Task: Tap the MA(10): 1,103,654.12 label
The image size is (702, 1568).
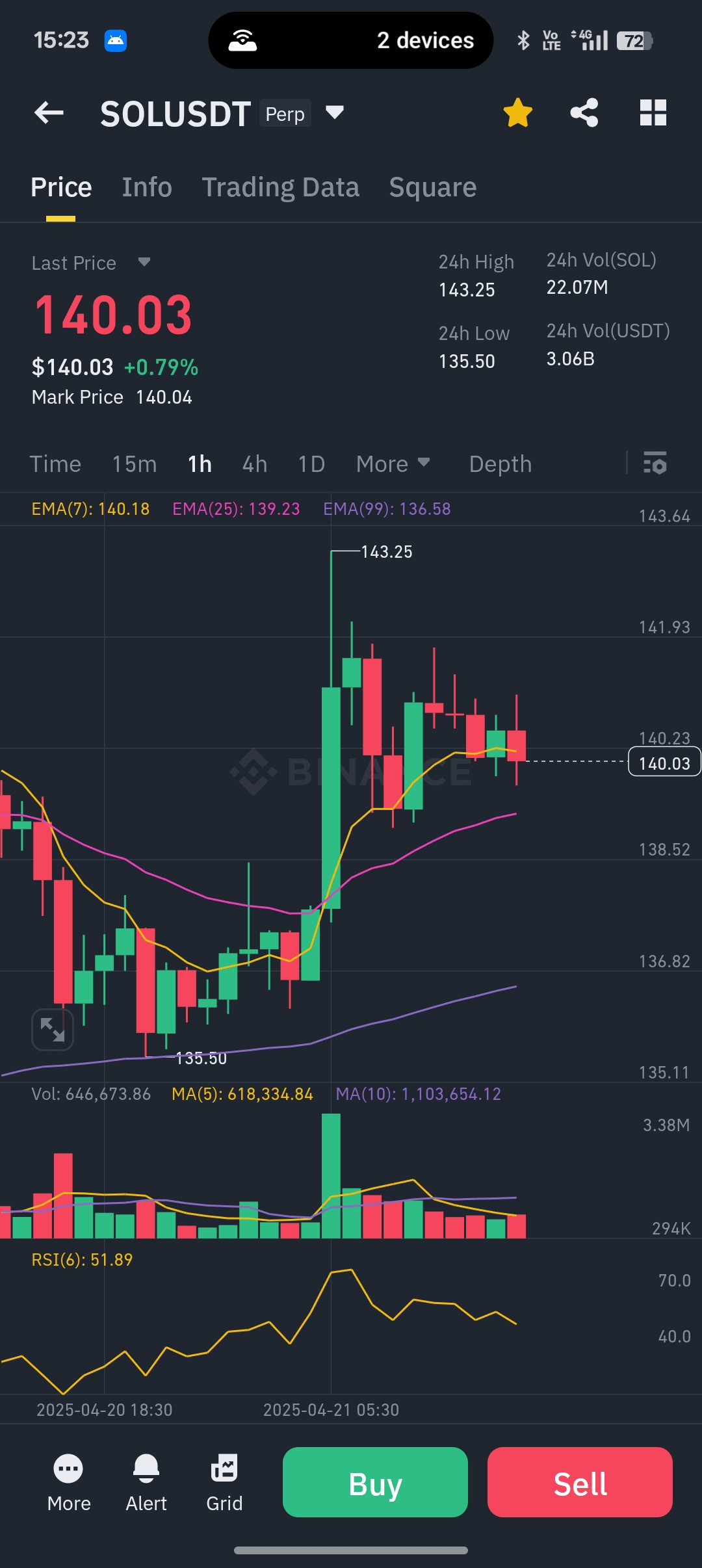Action: tap(418, 1094)
